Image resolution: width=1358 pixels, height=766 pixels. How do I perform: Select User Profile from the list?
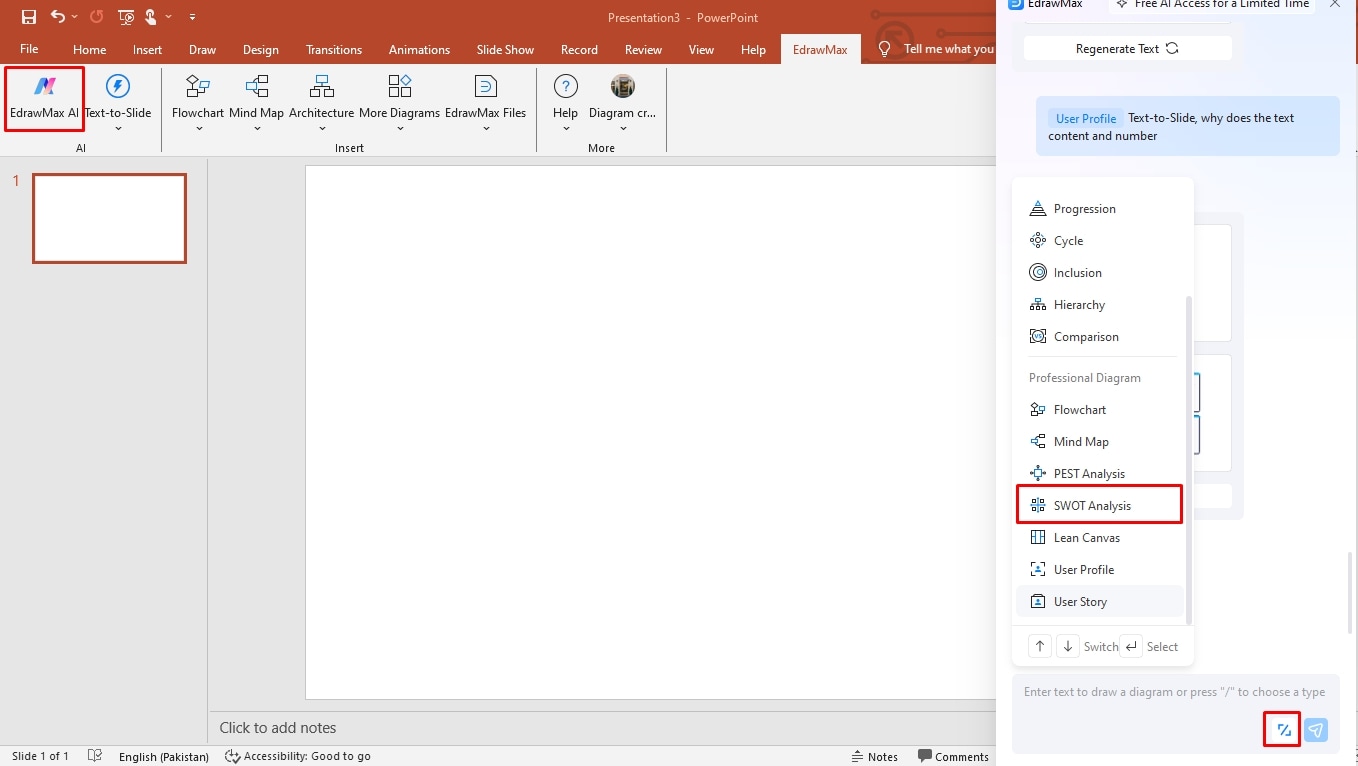(1100, 570)
